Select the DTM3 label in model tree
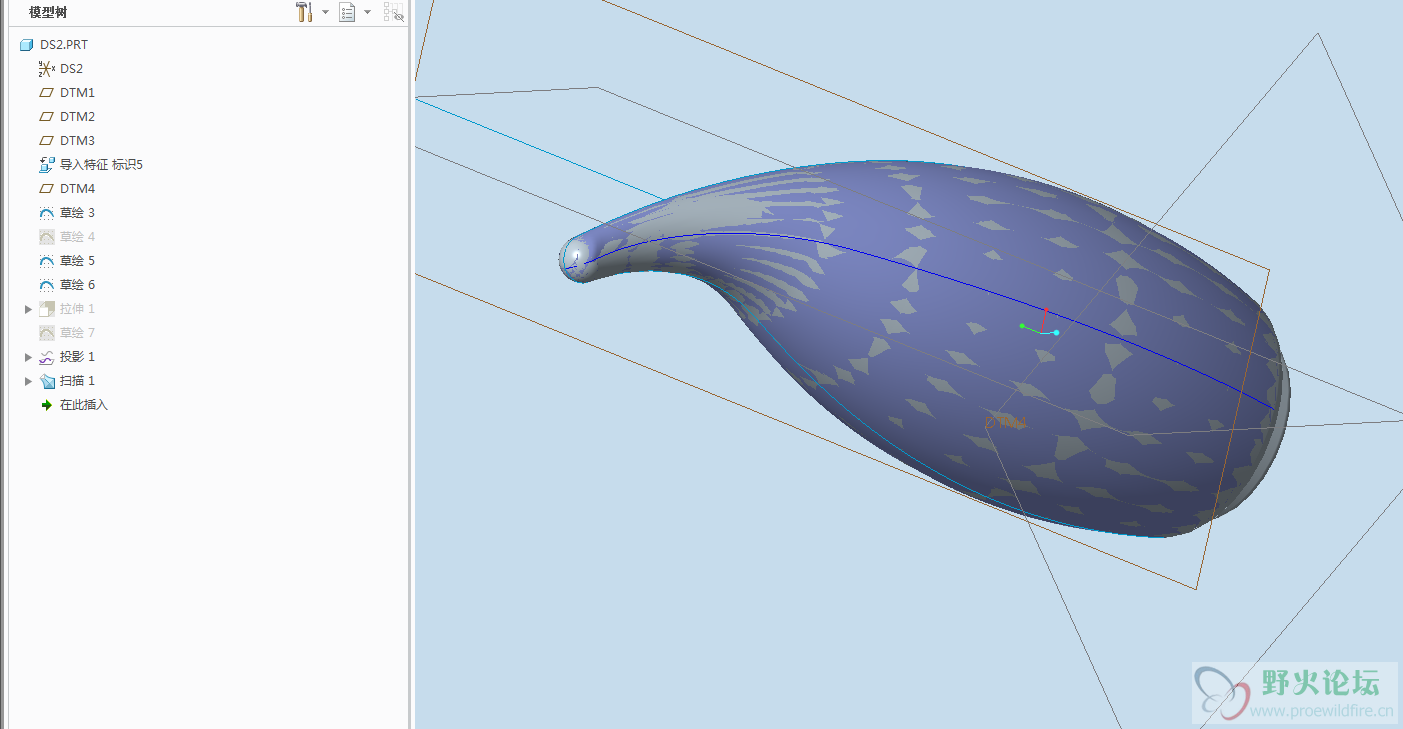 click(77, 141)
